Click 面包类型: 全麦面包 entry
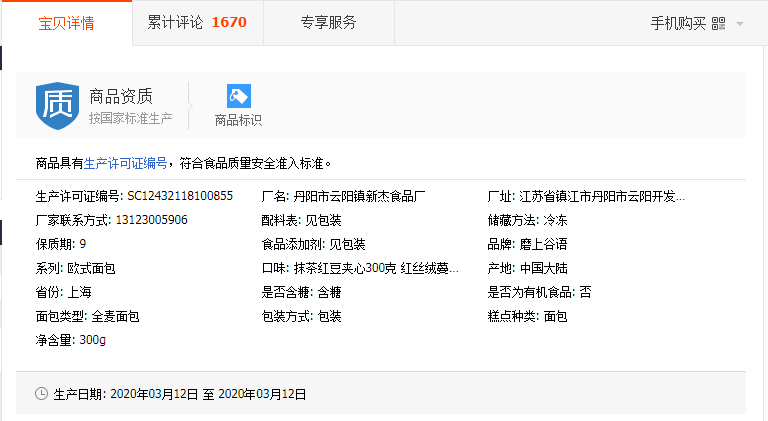This screenshot has height=421, width=768. [87, 316]
